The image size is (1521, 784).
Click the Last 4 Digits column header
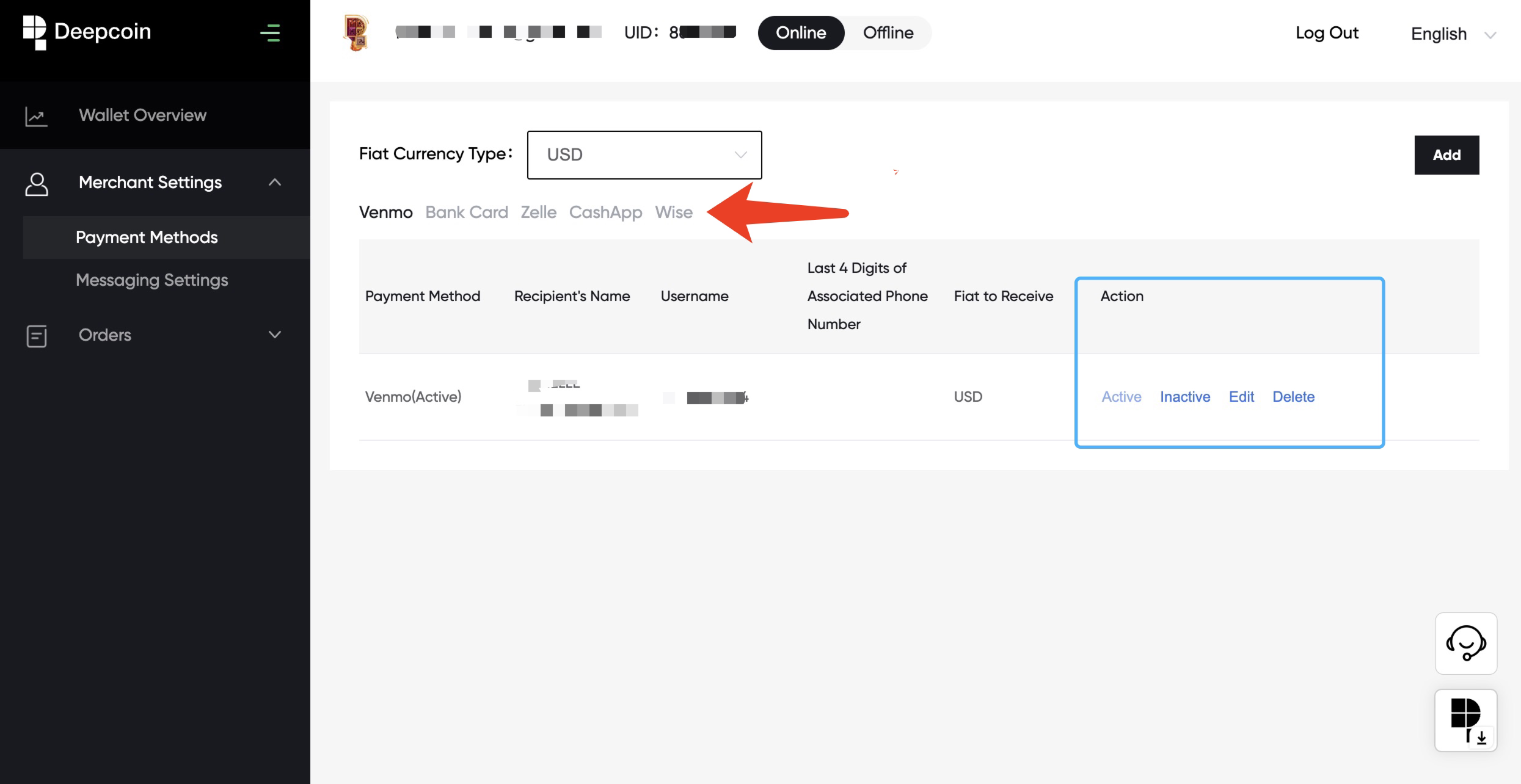coord(867,296)
